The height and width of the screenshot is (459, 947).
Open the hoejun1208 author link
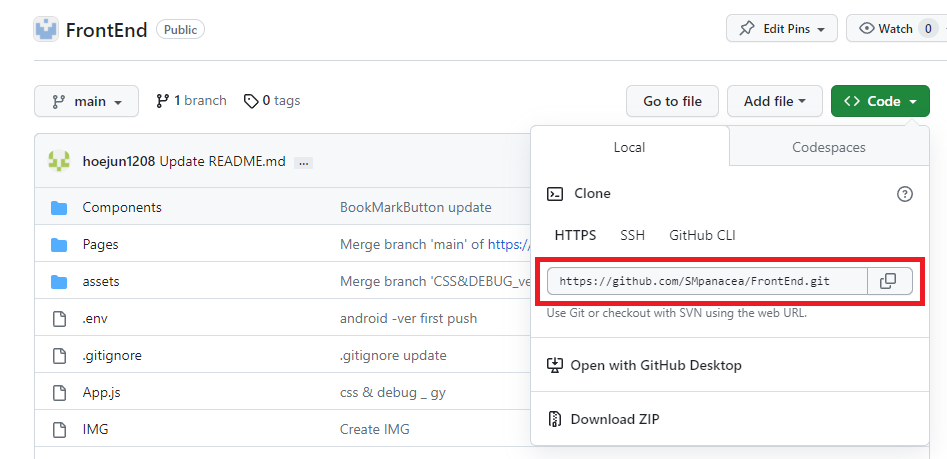119,162
